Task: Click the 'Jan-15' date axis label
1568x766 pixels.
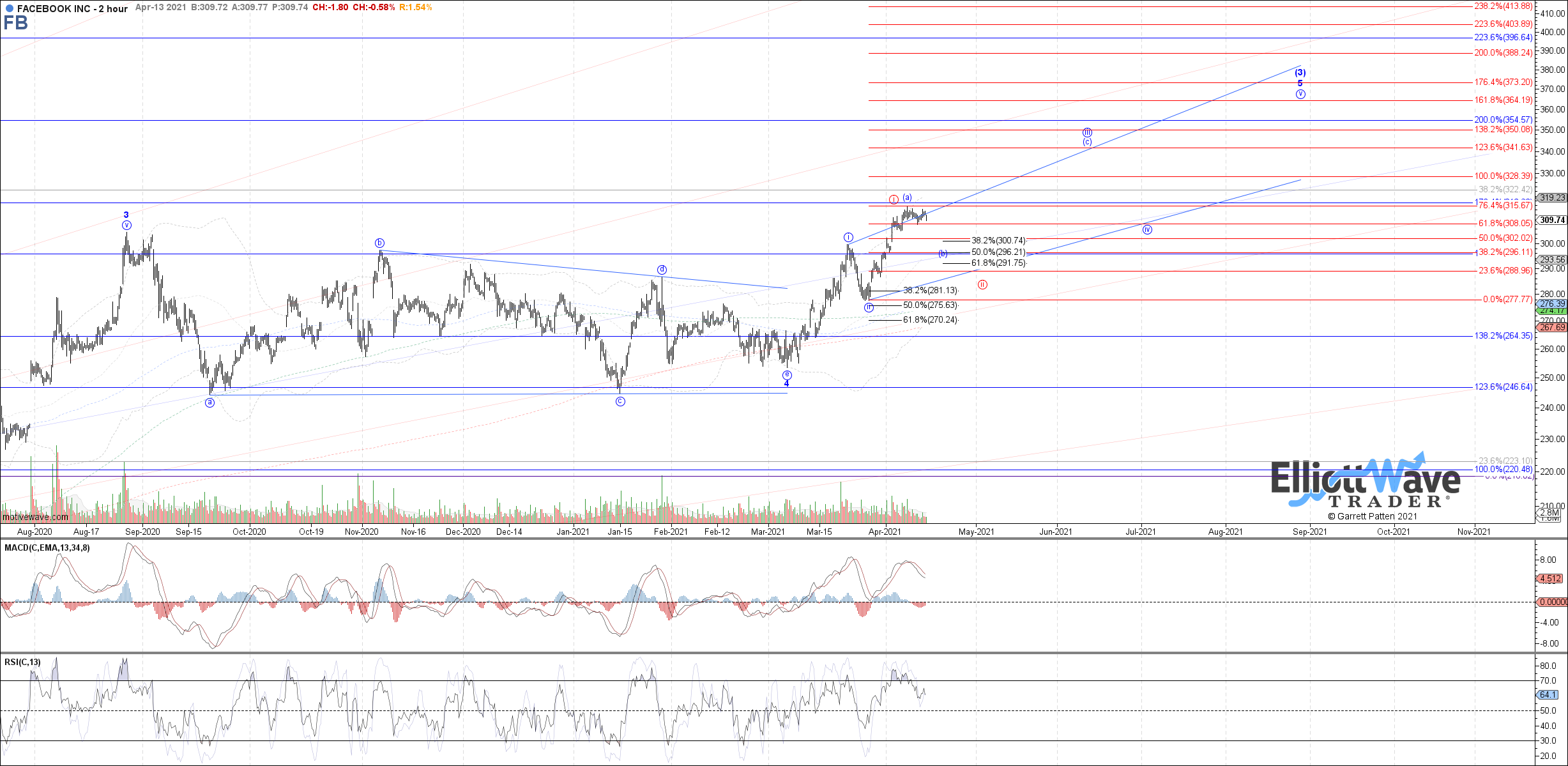Action: pyautogui.click(x=620, y=532)
